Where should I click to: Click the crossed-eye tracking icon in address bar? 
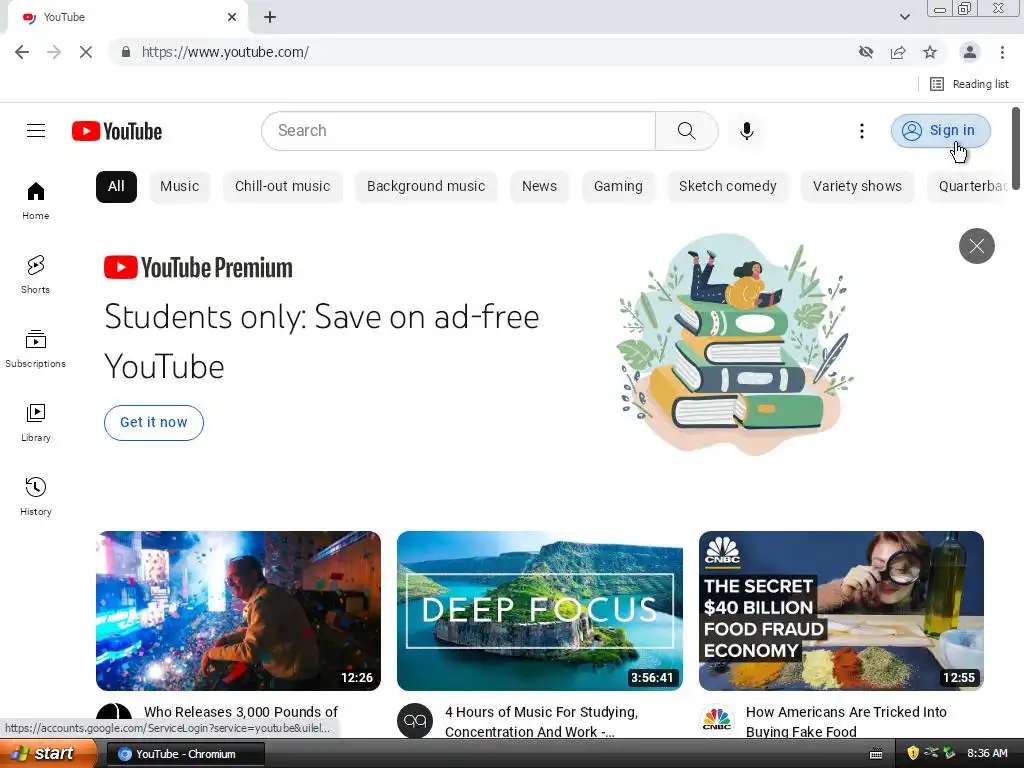[x=866, y=52]
